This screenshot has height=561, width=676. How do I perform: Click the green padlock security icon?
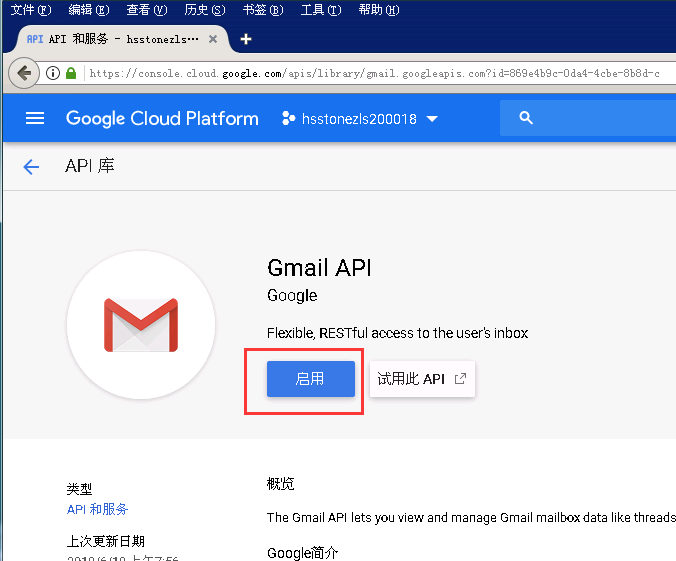click(71, 73)
